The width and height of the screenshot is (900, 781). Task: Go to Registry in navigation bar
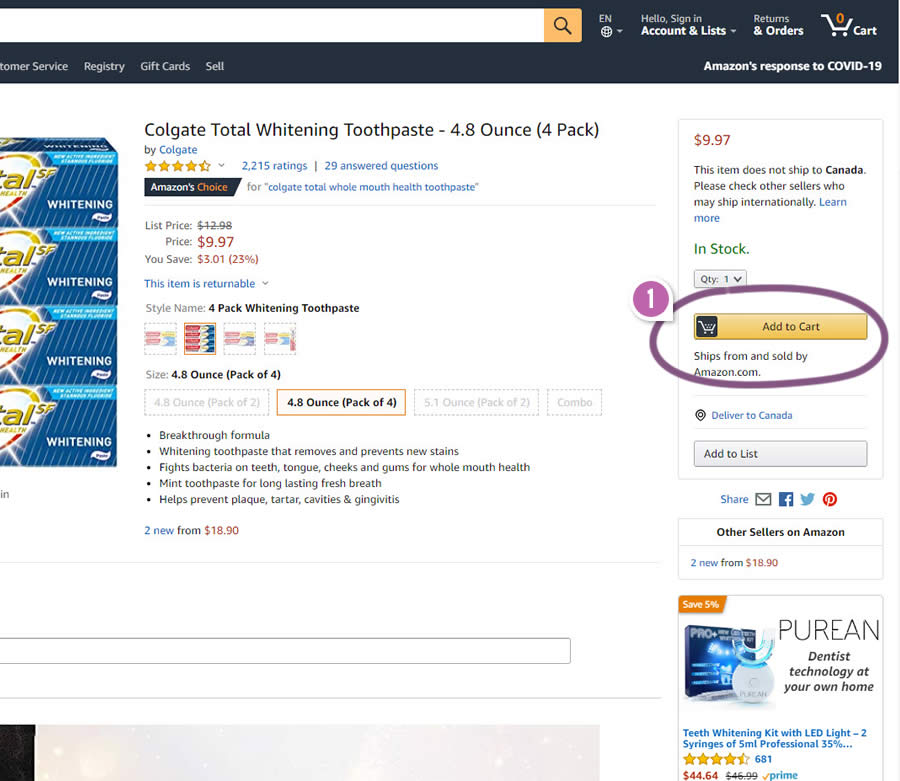pyautogui.click(x=104, y=66)
